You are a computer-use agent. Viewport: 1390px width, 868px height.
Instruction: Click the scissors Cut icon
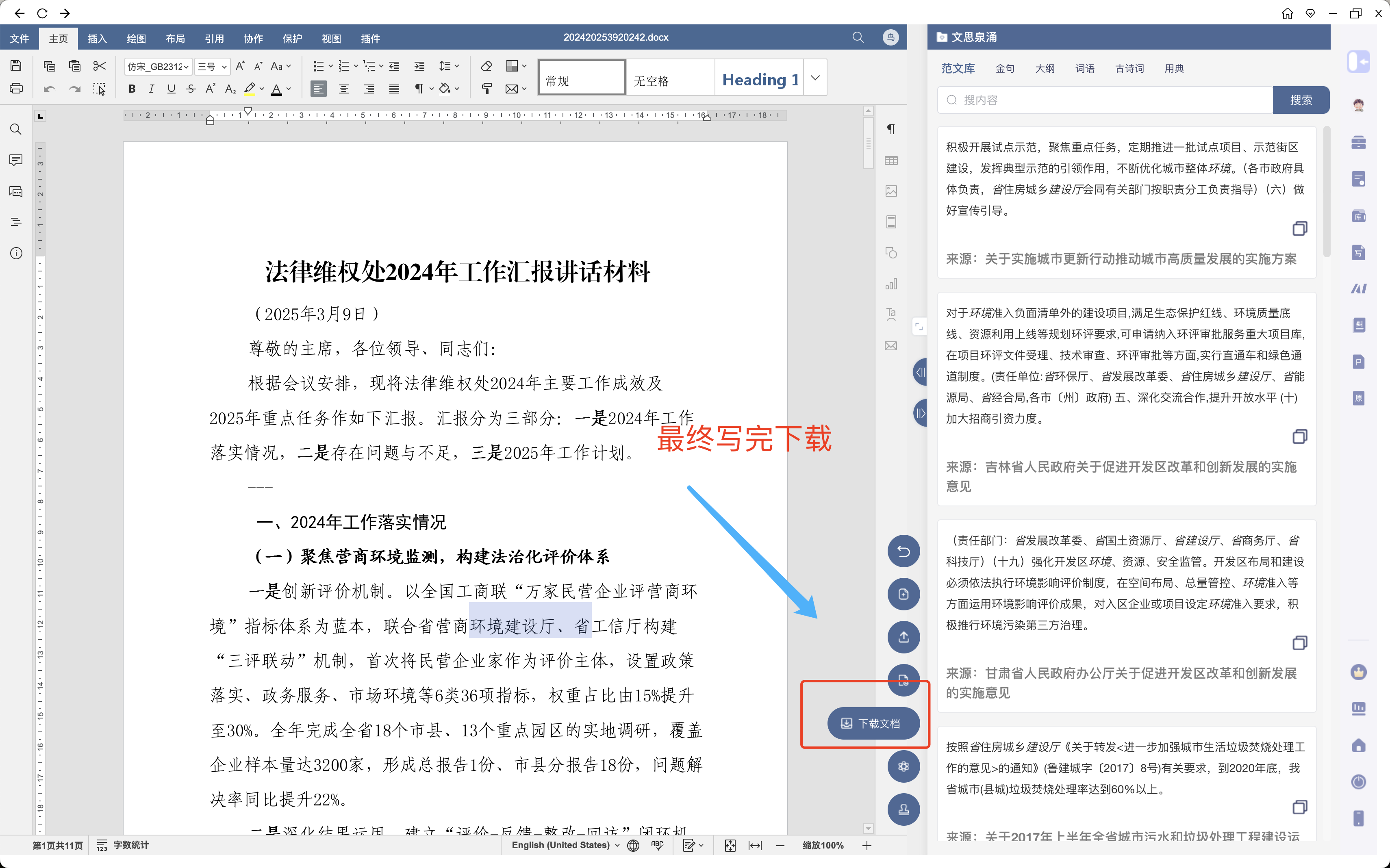pos(99,66)
